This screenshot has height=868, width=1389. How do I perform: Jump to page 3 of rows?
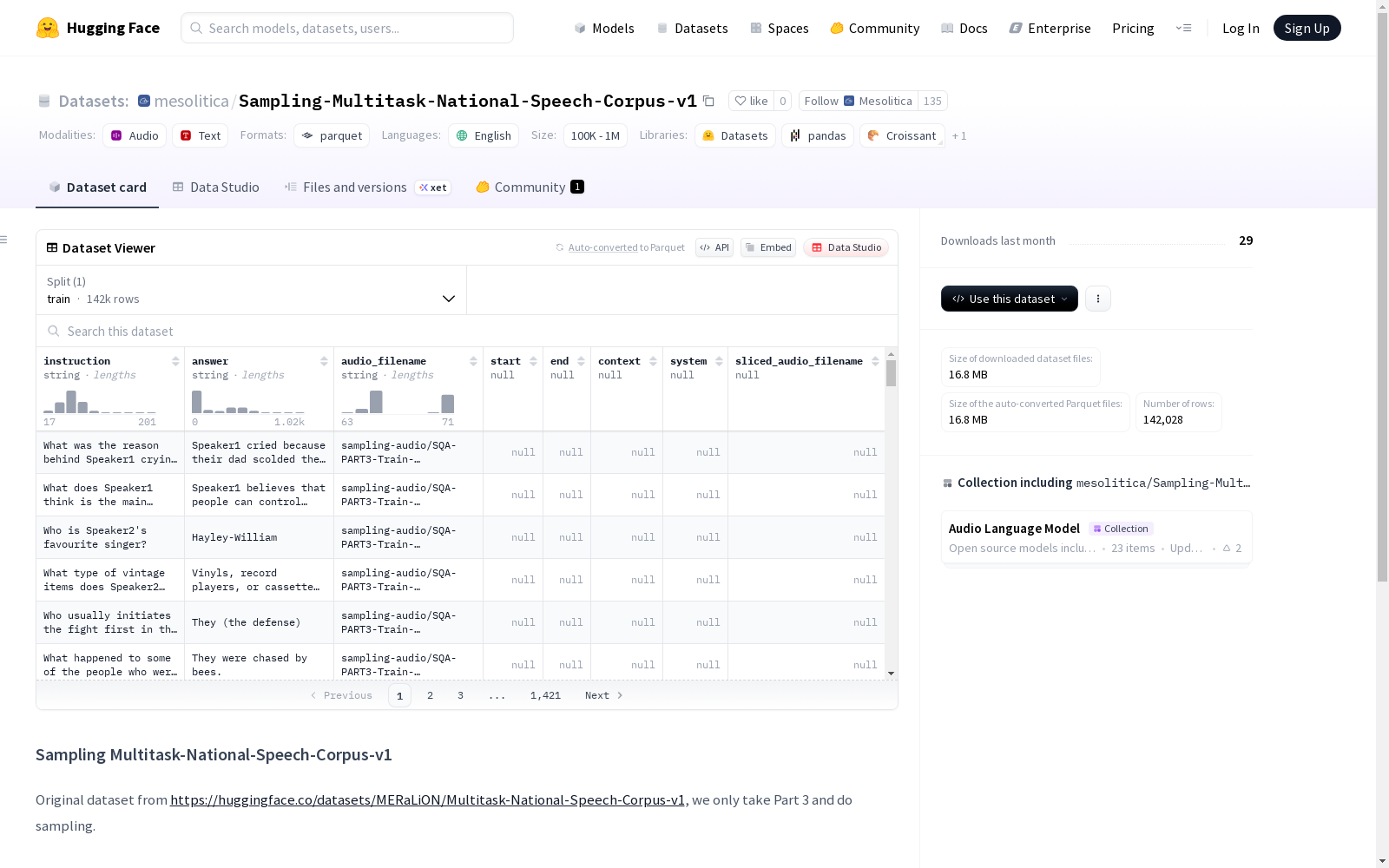click(460, 695)
